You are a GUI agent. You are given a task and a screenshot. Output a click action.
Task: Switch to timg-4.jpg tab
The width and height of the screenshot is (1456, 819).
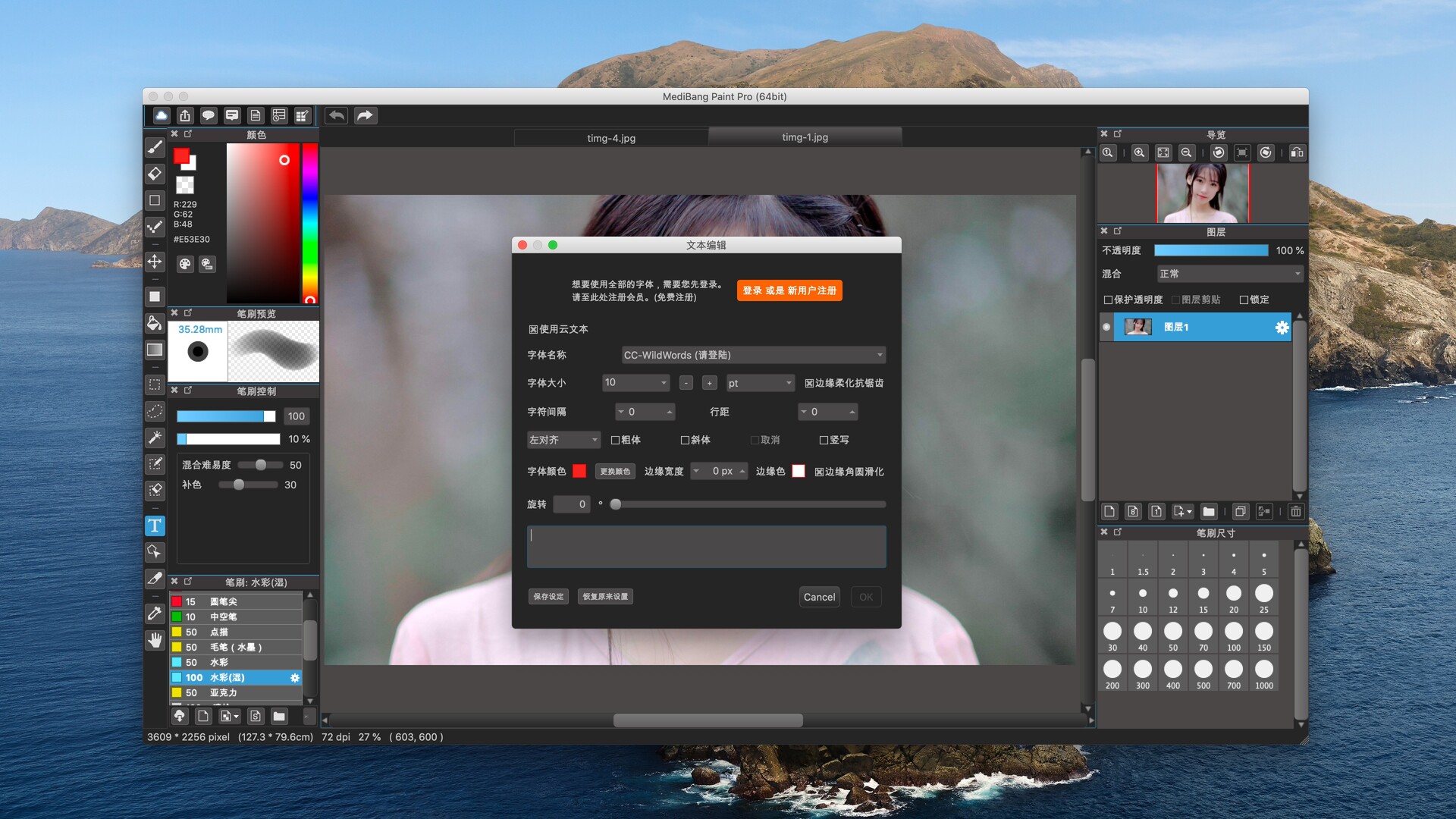[x=611, y=138]
